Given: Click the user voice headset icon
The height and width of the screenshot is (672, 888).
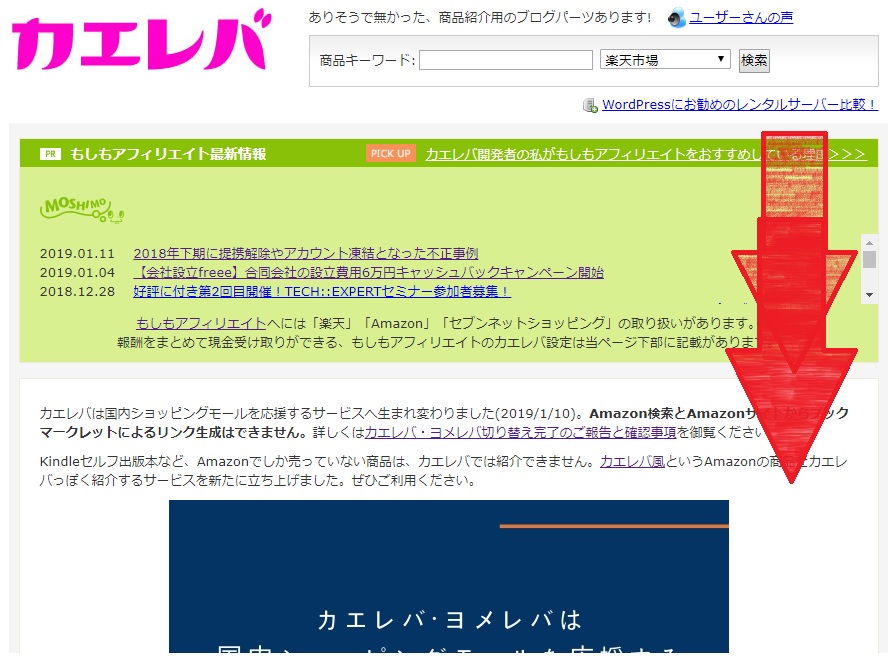Looking at the screenshot, I should pos(677,18).
